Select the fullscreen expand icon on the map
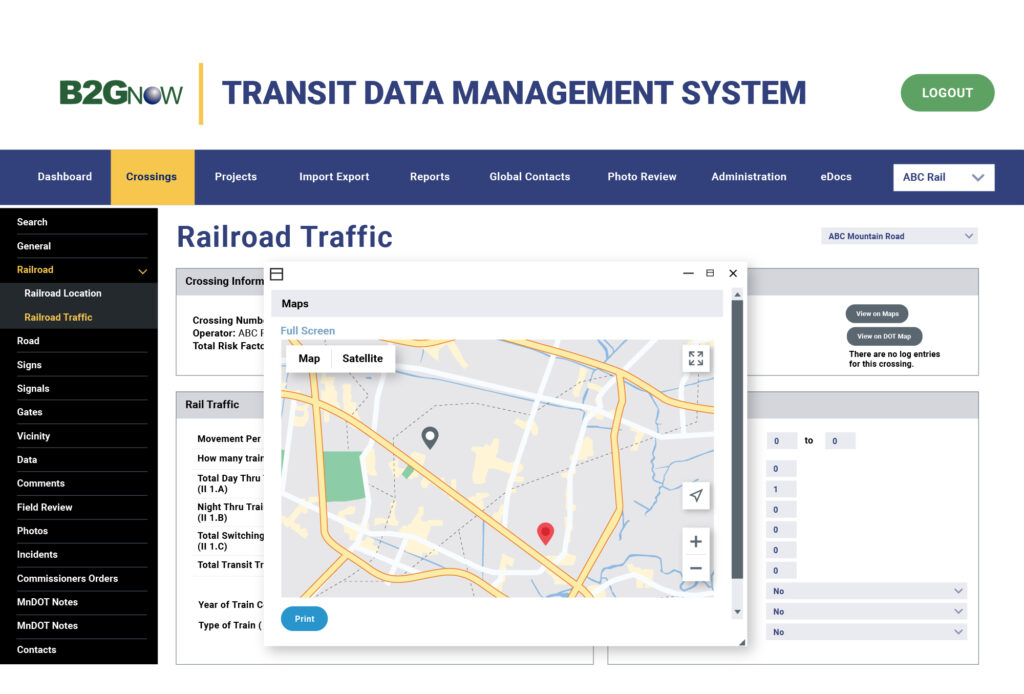1024x694 pixels. coord(695,358)
